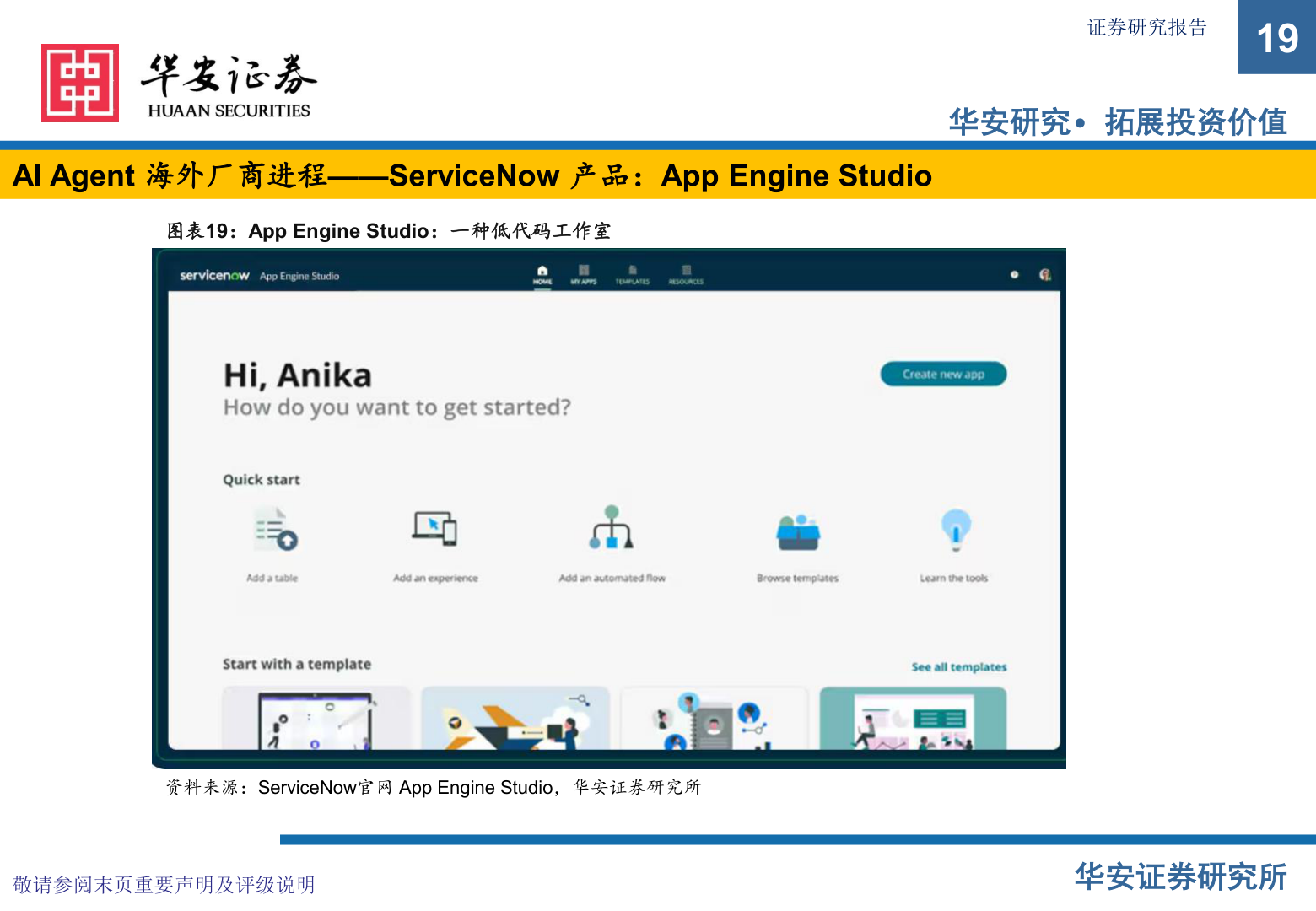Click the servicenow logo
Viewport: 1316px width, 911px height.
coord(214,276)
